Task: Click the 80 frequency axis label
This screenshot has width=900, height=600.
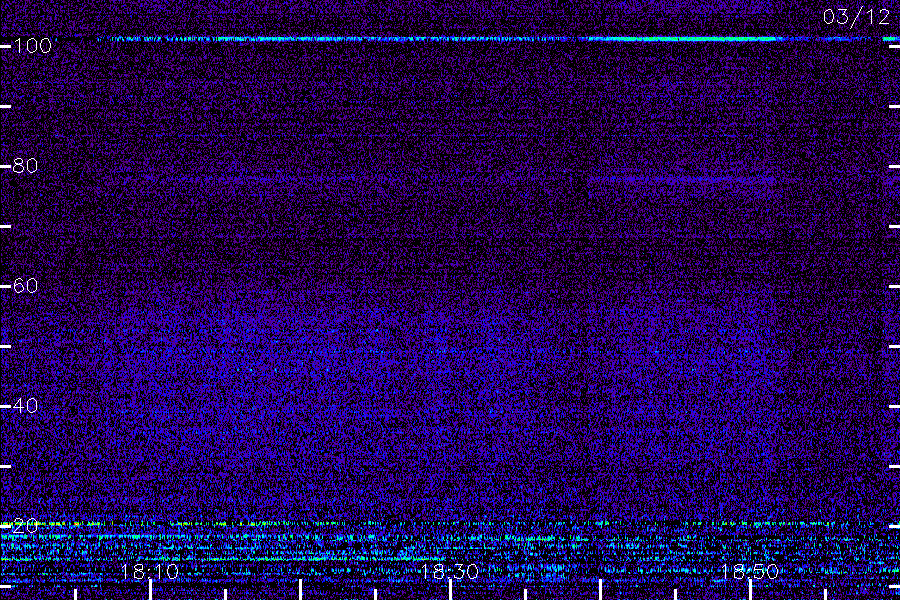Action: point(25,166)
